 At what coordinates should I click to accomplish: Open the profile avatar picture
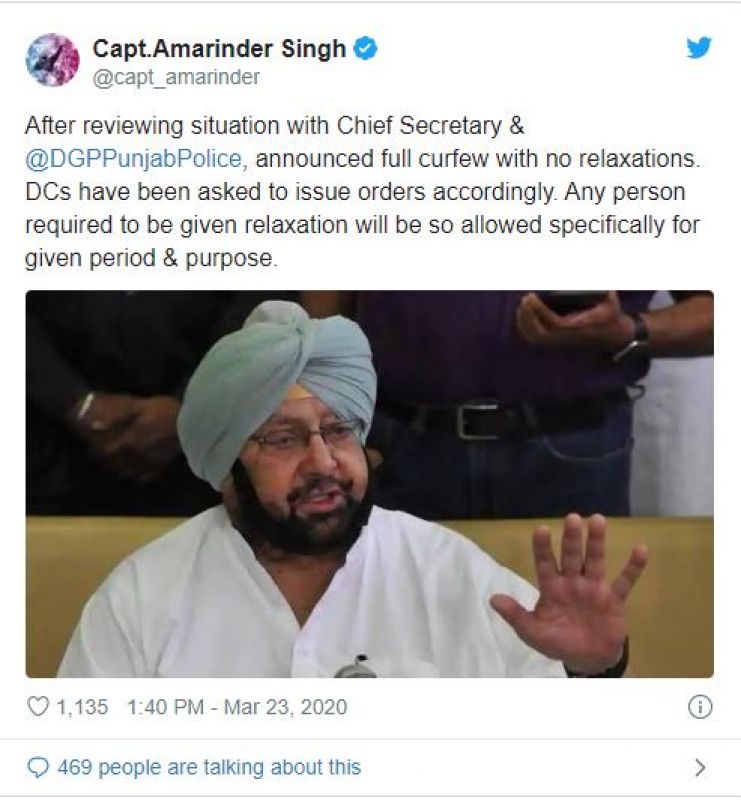pyautogui.click(x=53, y=60)
